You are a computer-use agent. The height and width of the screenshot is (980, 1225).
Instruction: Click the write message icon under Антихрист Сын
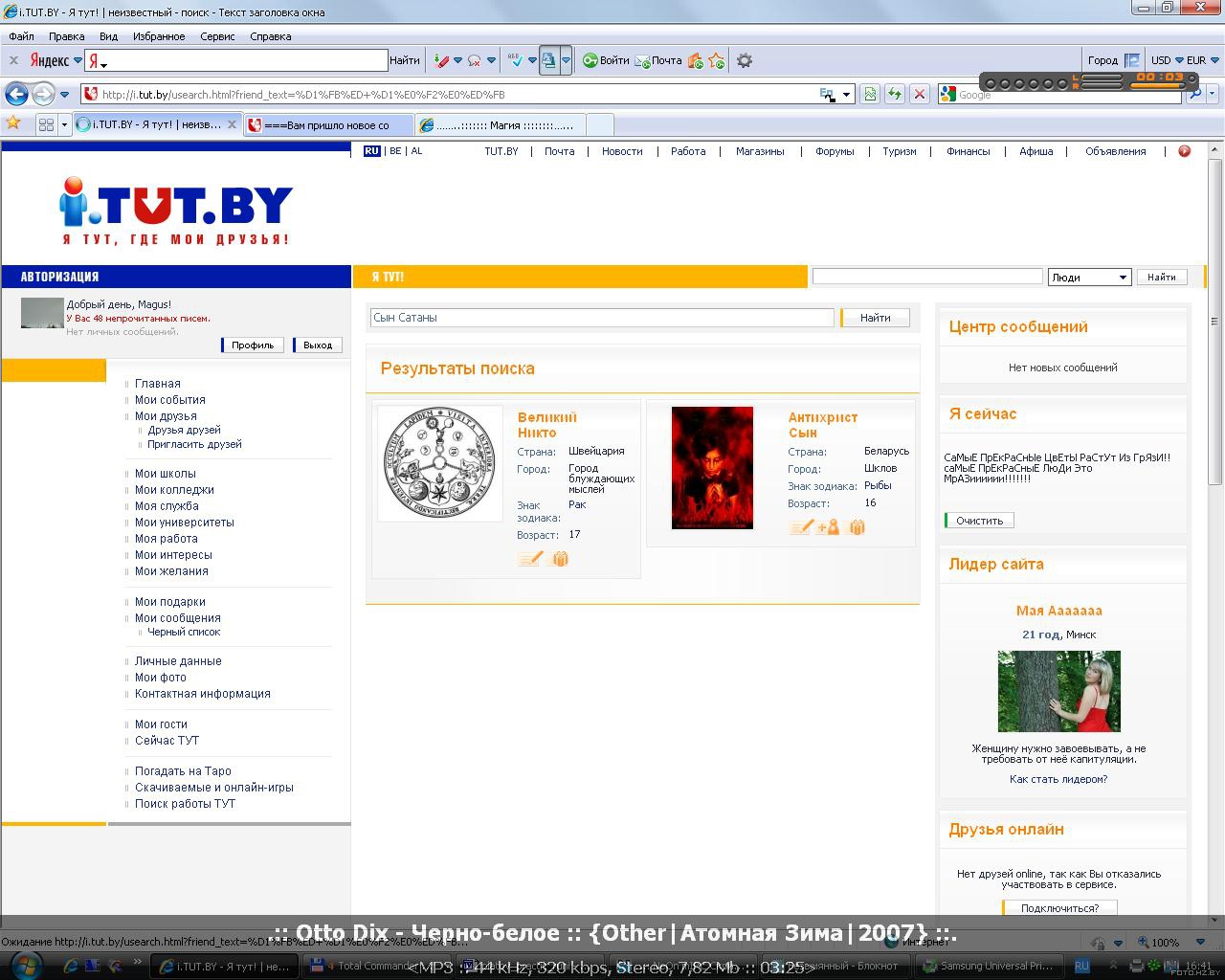(801, 527)
